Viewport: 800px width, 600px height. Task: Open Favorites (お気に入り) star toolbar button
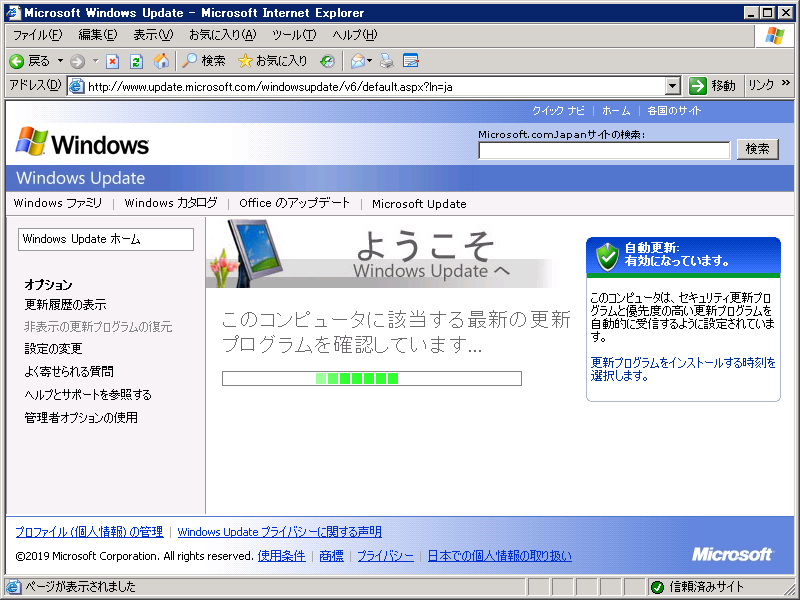pos(273,61)
